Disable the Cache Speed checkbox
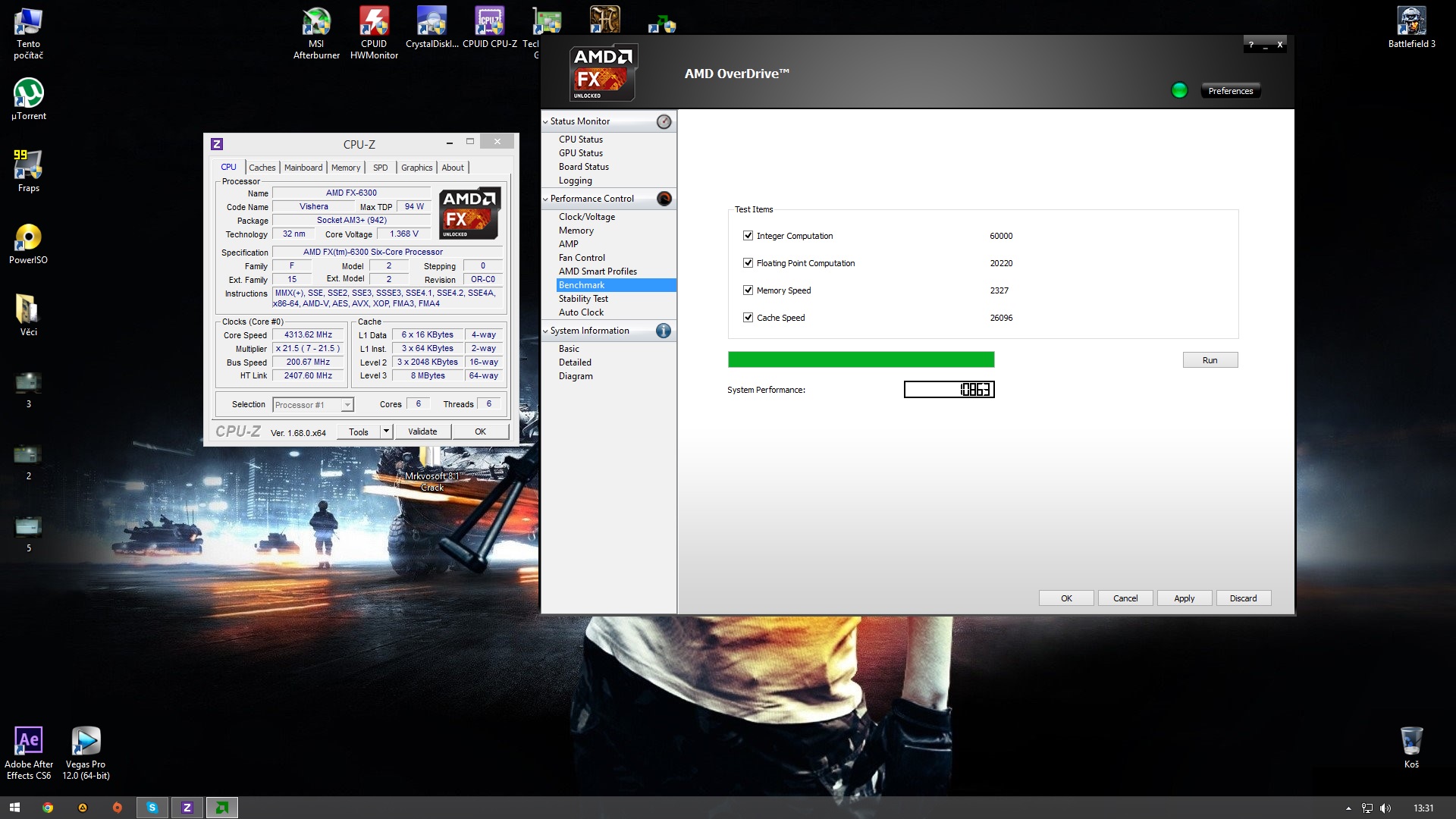This screenshot has height=819, width=1456. pyautogui.click(x=748, y=318)
